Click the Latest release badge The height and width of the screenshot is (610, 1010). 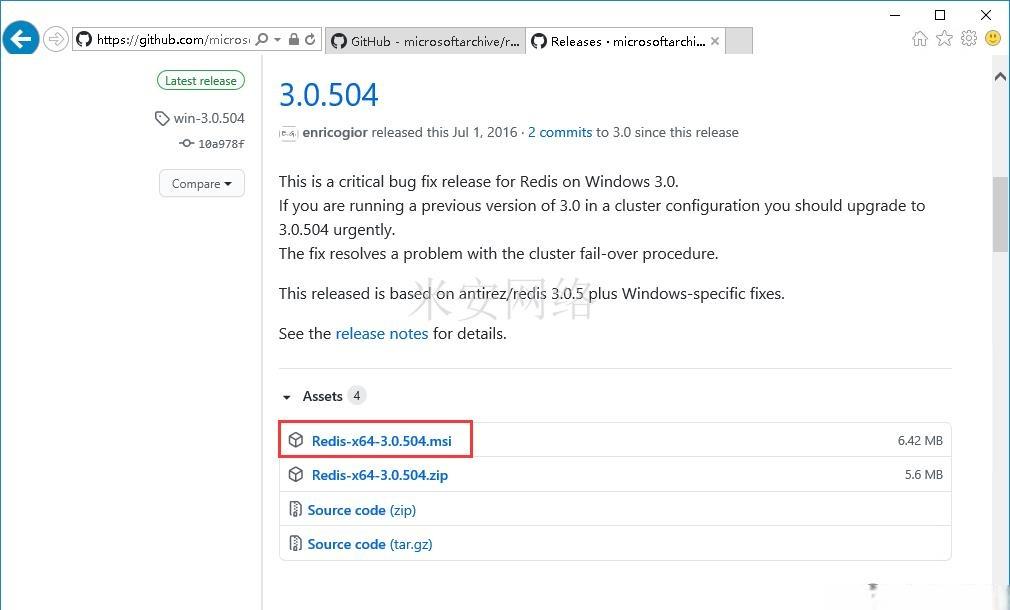(201, 81)
